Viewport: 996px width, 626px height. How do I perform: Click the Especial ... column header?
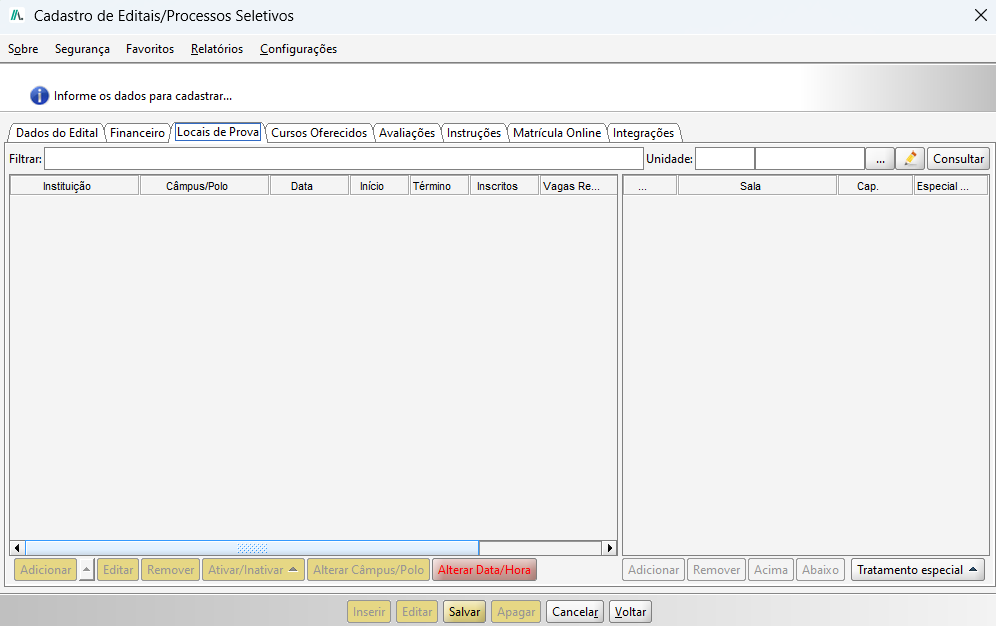(951, 186)
